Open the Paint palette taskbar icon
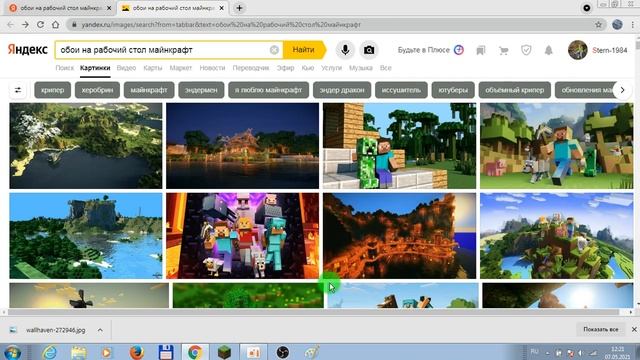This screenshot has width=640, height=360. tap(311, 352)
